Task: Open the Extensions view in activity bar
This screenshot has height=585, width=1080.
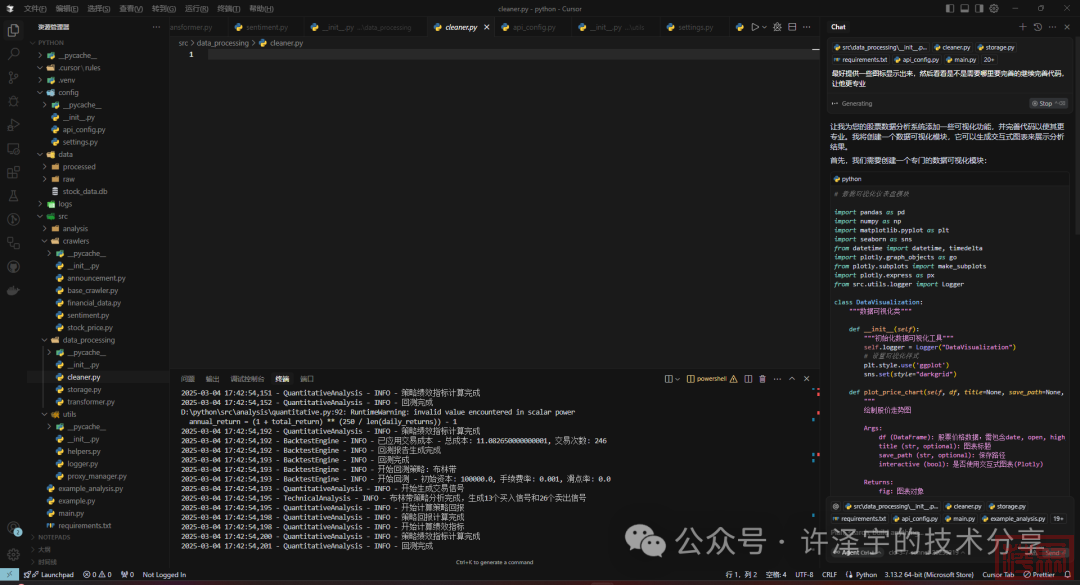Action: pyautogui.click(x=13, y=172)
